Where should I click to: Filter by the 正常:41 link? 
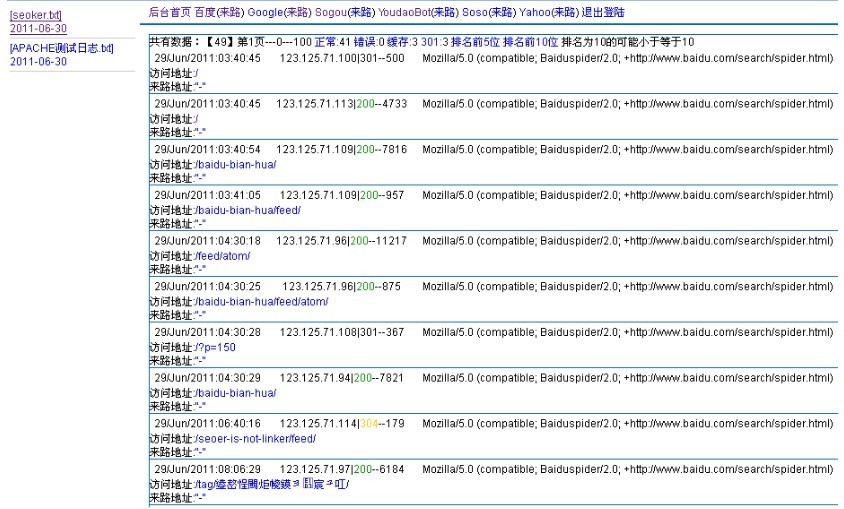333,42
